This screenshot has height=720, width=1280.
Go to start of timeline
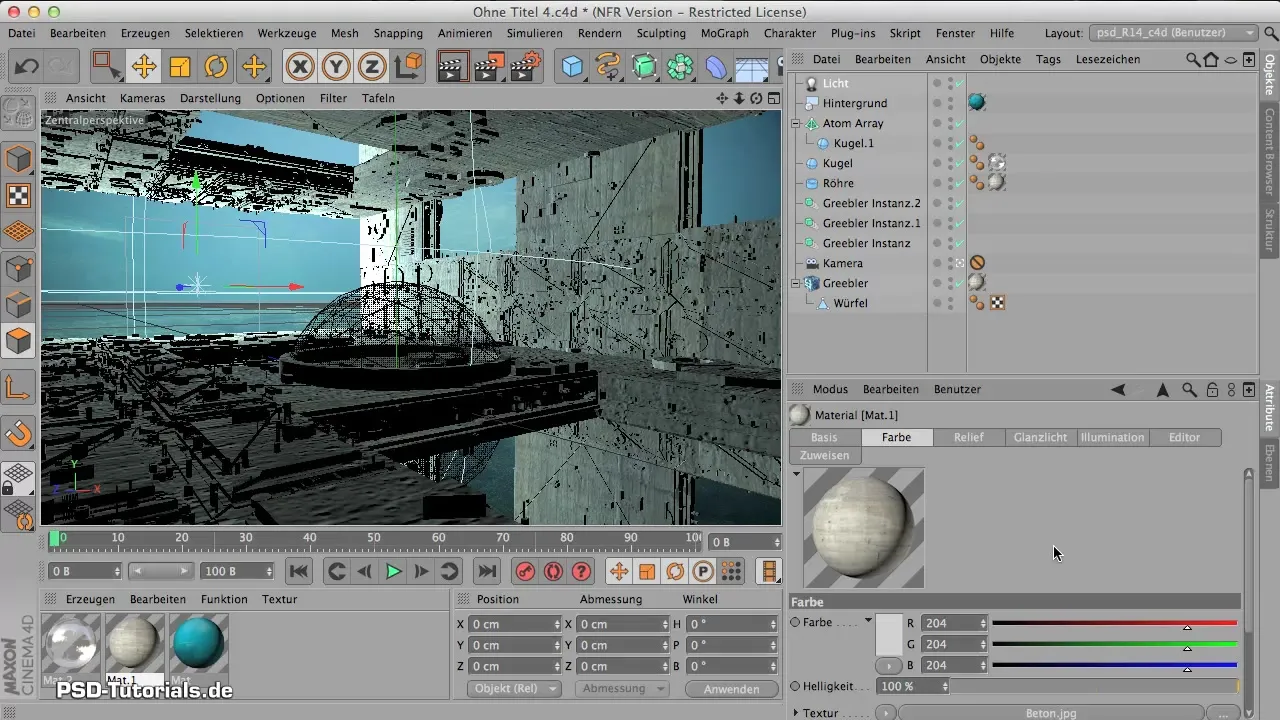pos(298,571)
